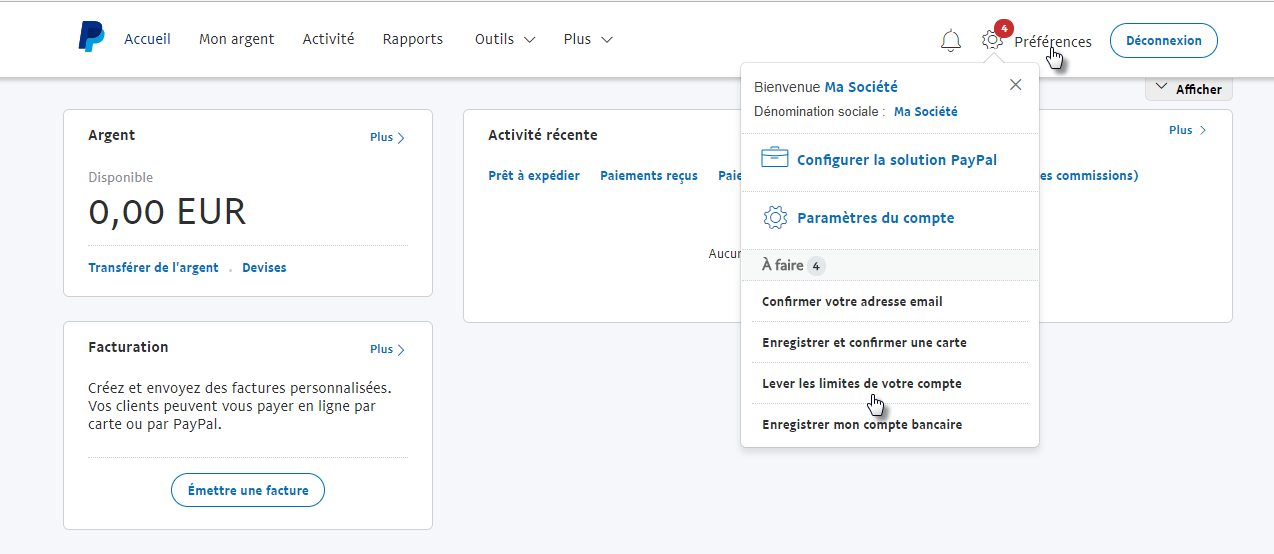This screenshot has width=1274, height=554.
Task: Click the Préférences label
Action: [1053, 42]
